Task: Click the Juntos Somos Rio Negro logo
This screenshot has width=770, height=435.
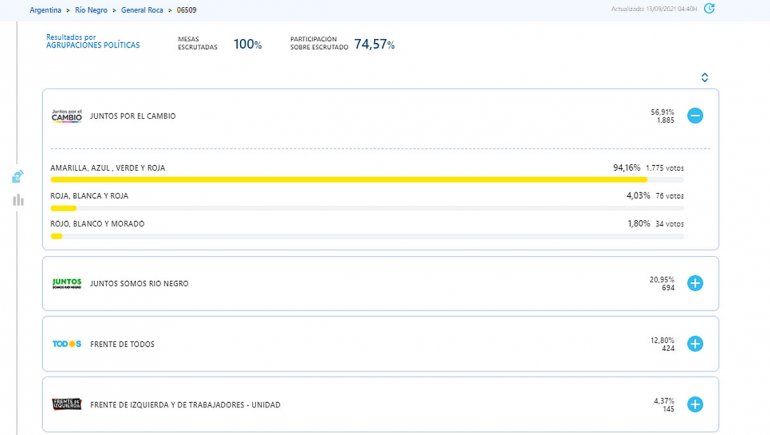Action: (x=66, y=283)
